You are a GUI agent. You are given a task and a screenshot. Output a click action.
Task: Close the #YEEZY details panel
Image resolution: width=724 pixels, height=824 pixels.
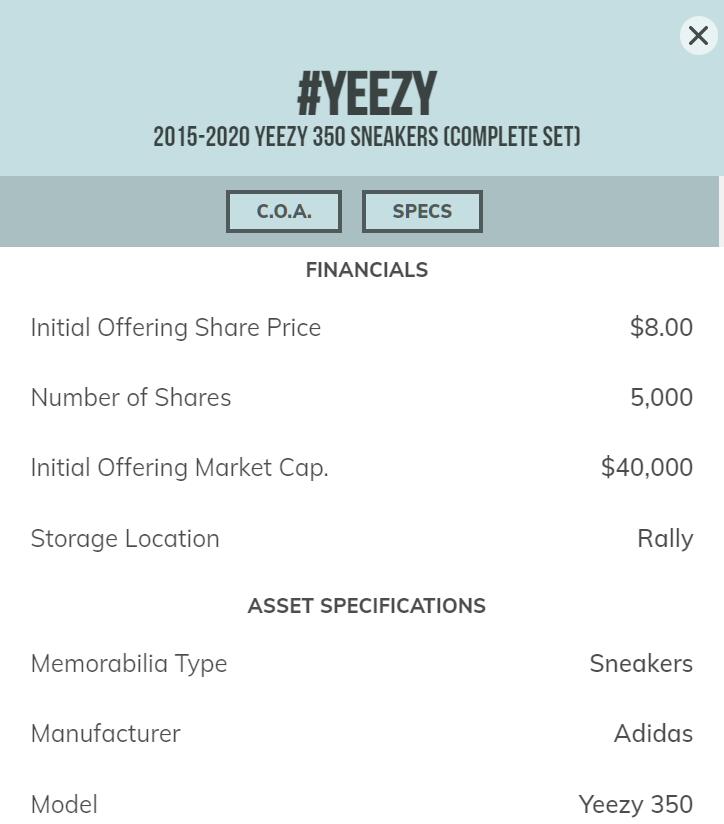[698, 36]
